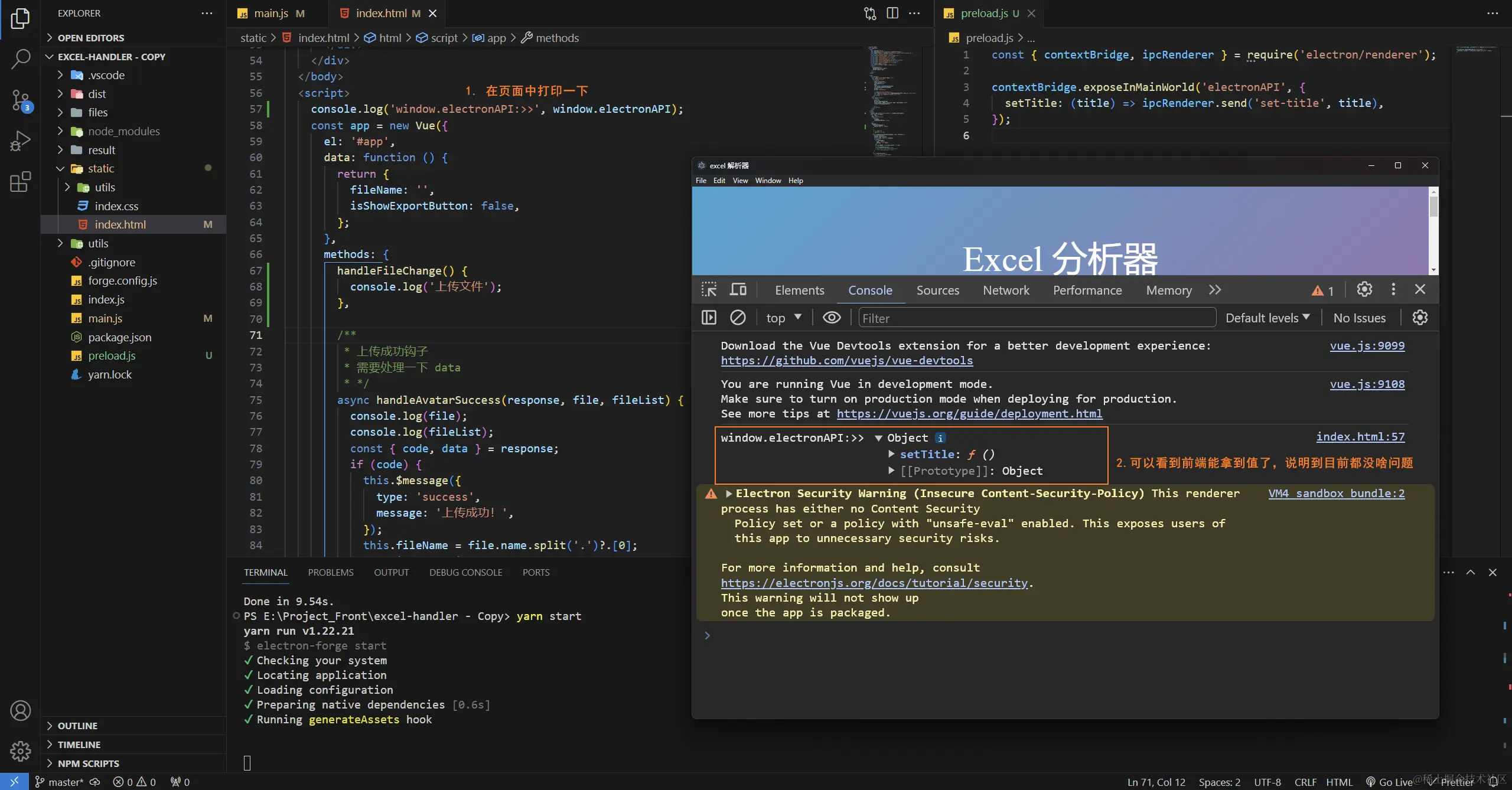Click the excel window vertical scrollbar
The height and width of the screenshot is (790, 1512).
[1433, 230]
